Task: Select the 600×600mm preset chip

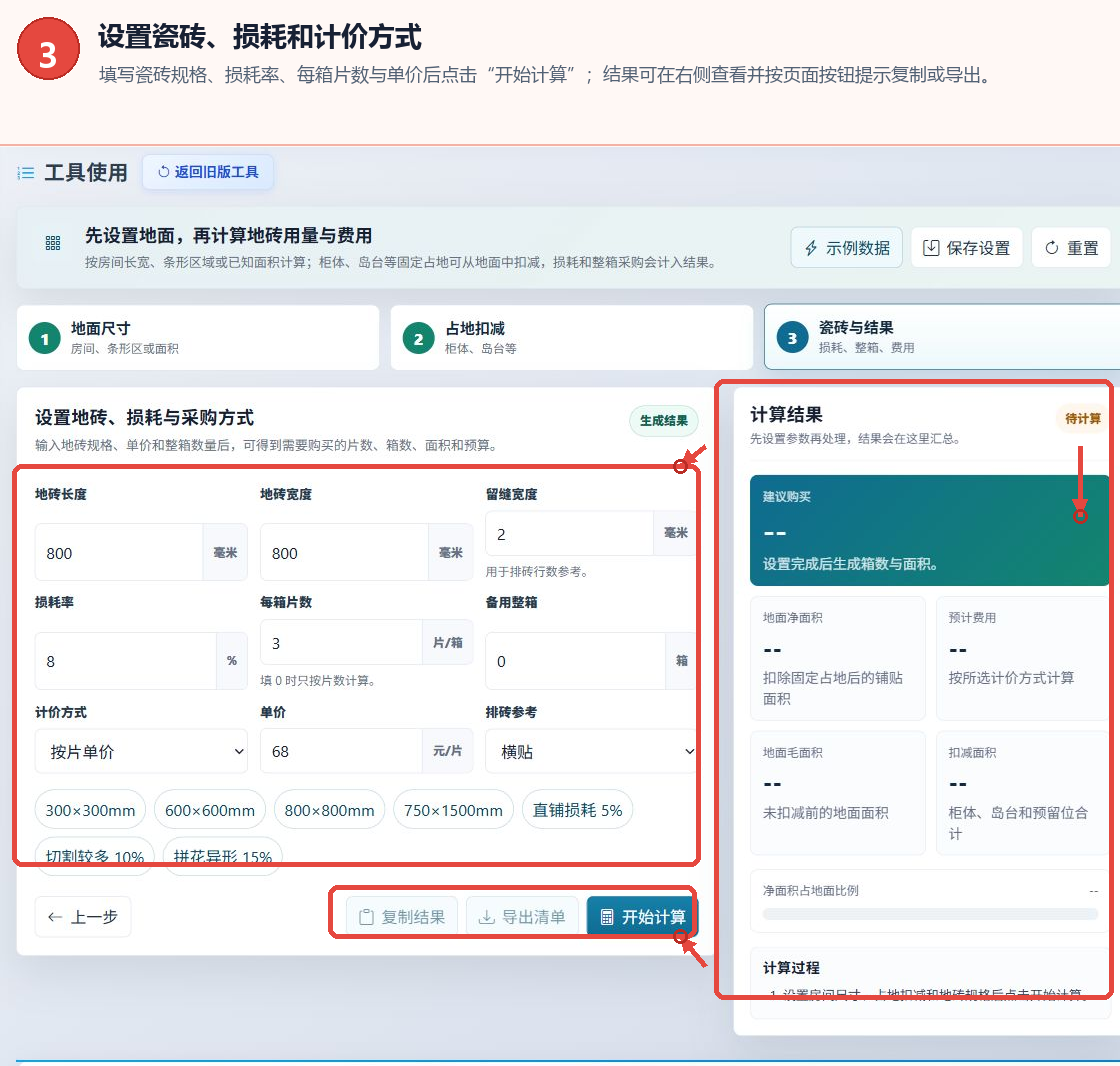Action: [x=210, y=810]
